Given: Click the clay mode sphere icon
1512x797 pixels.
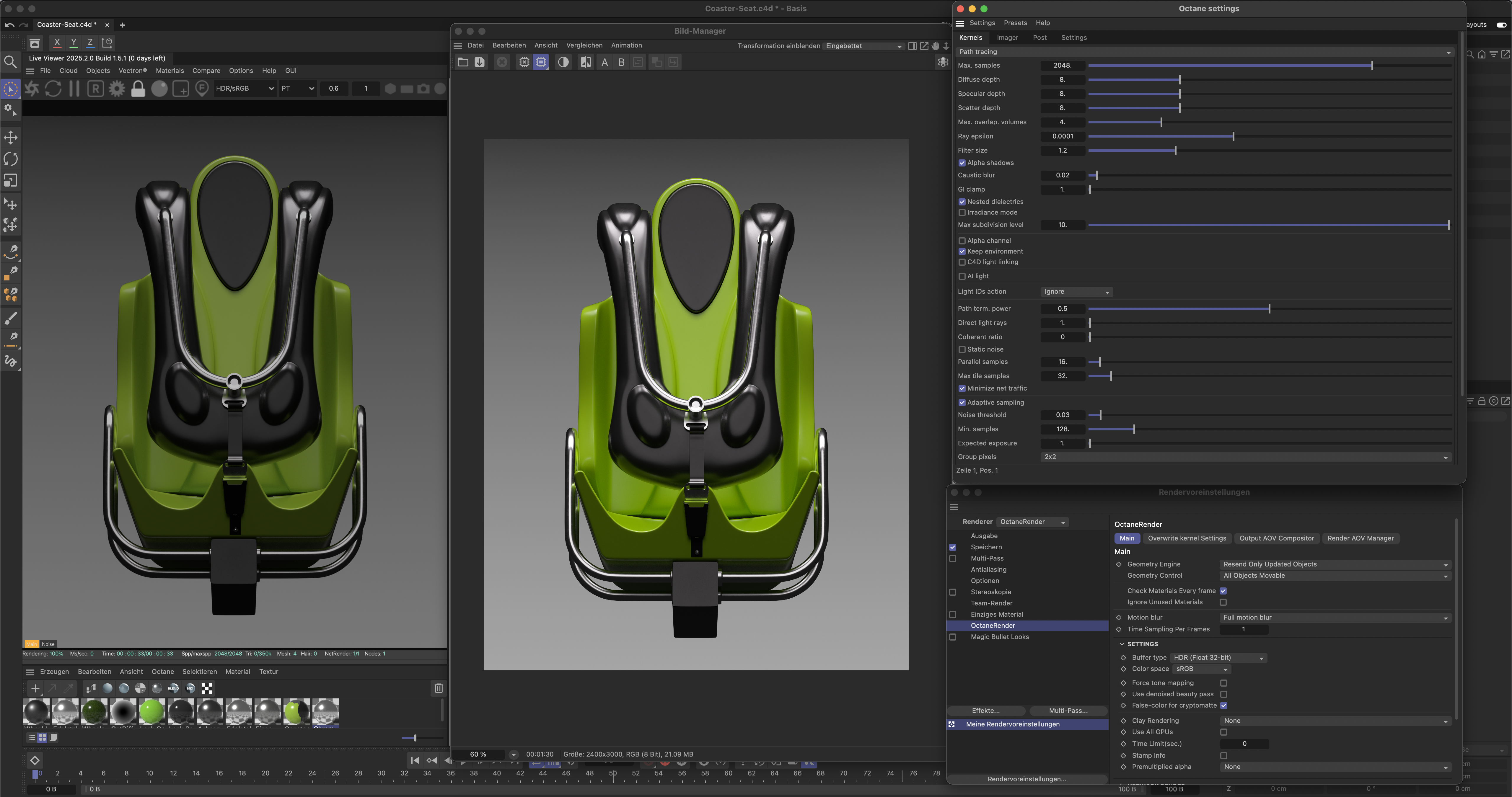Looking at the screenshot, I should pyautogui.click(x=159, y=89).
